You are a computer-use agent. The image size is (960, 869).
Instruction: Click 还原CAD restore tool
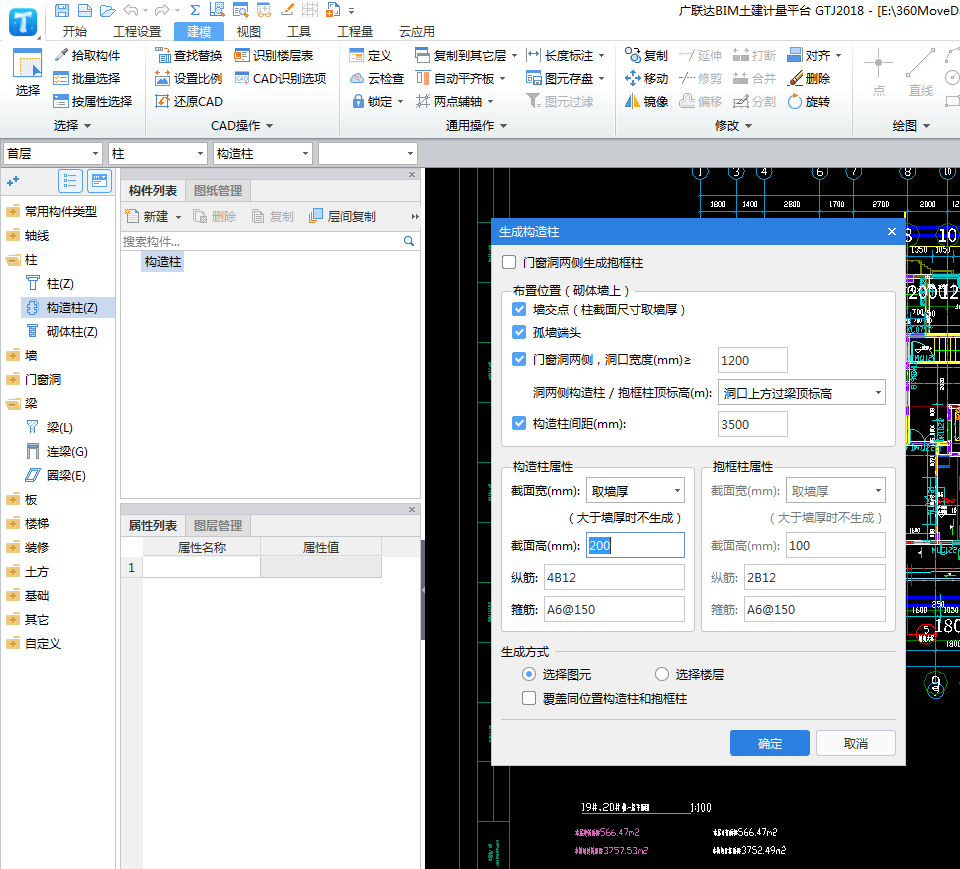189,102
